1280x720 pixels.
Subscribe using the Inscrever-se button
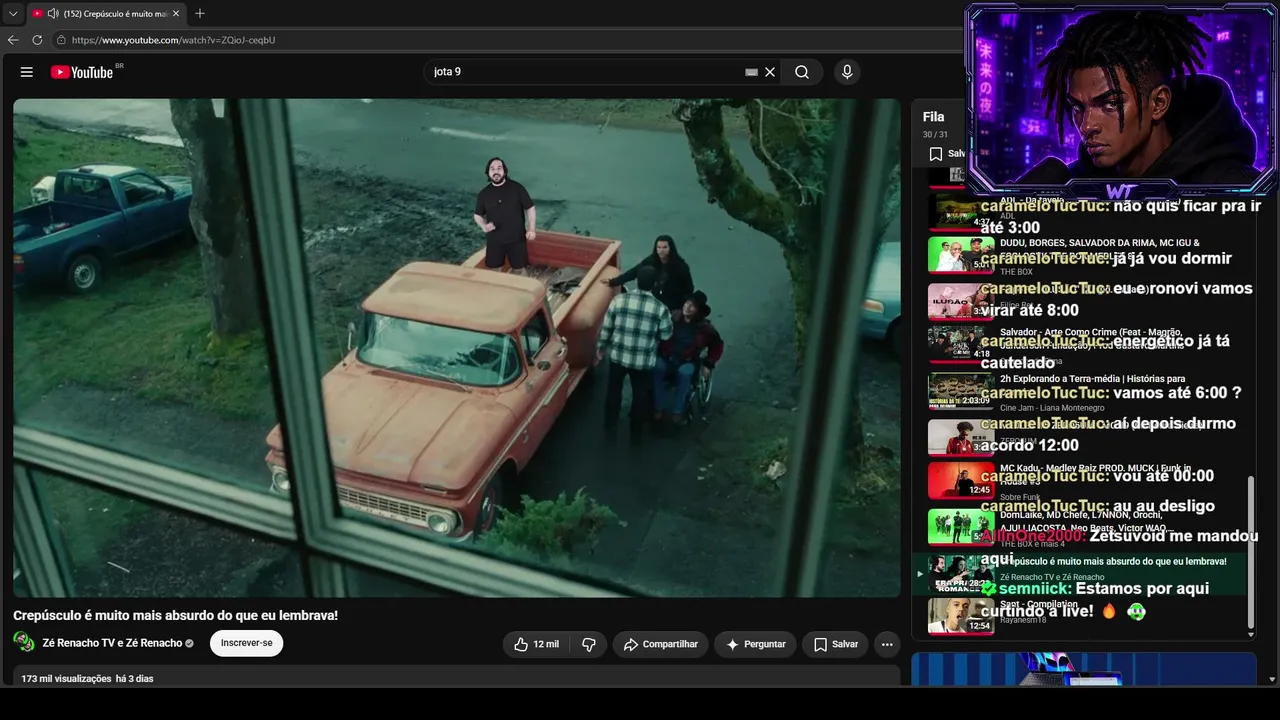pyautogui.click(x=246, y=643)
